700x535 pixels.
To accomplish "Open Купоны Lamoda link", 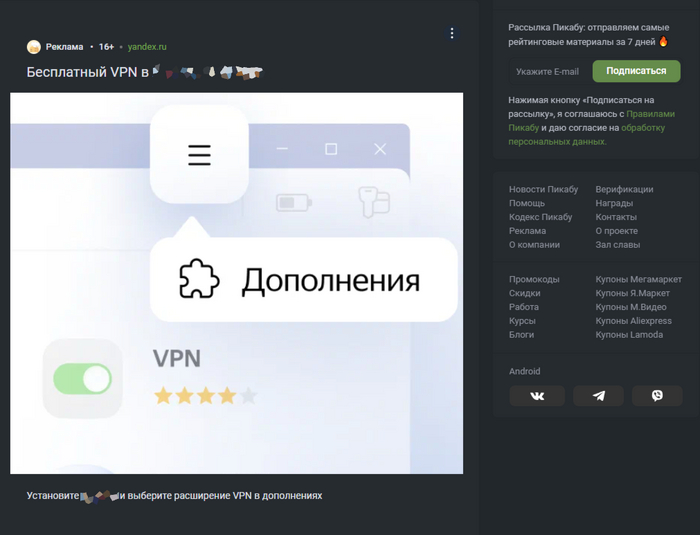I will pyautogui.click(x=629, y=335).
